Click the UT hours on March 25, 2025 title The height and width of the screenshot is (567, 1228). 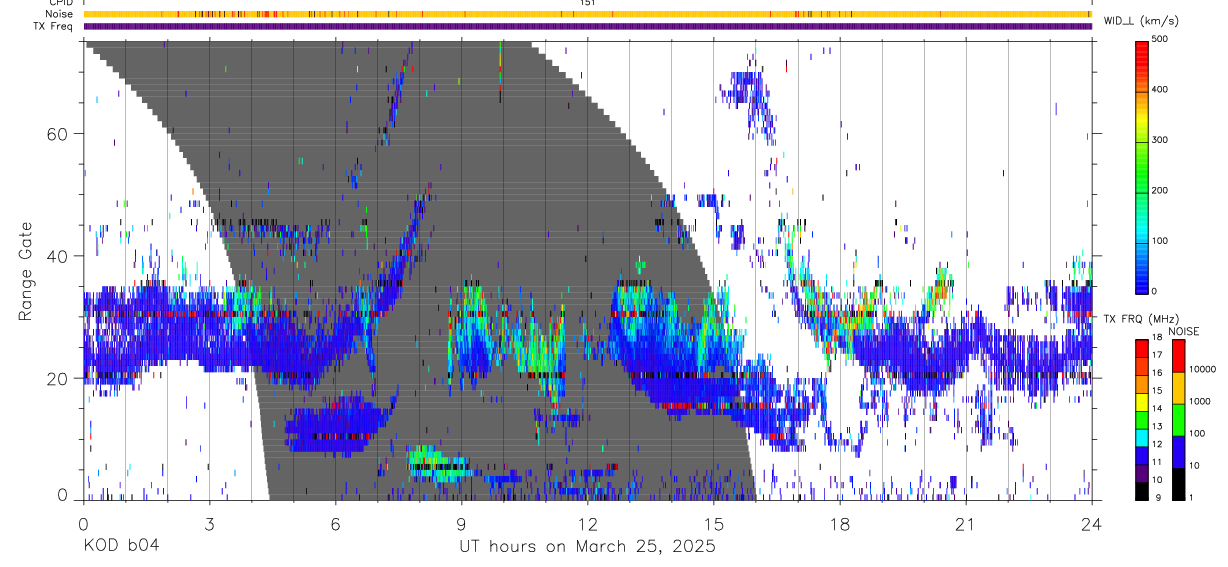click(587, 547)
